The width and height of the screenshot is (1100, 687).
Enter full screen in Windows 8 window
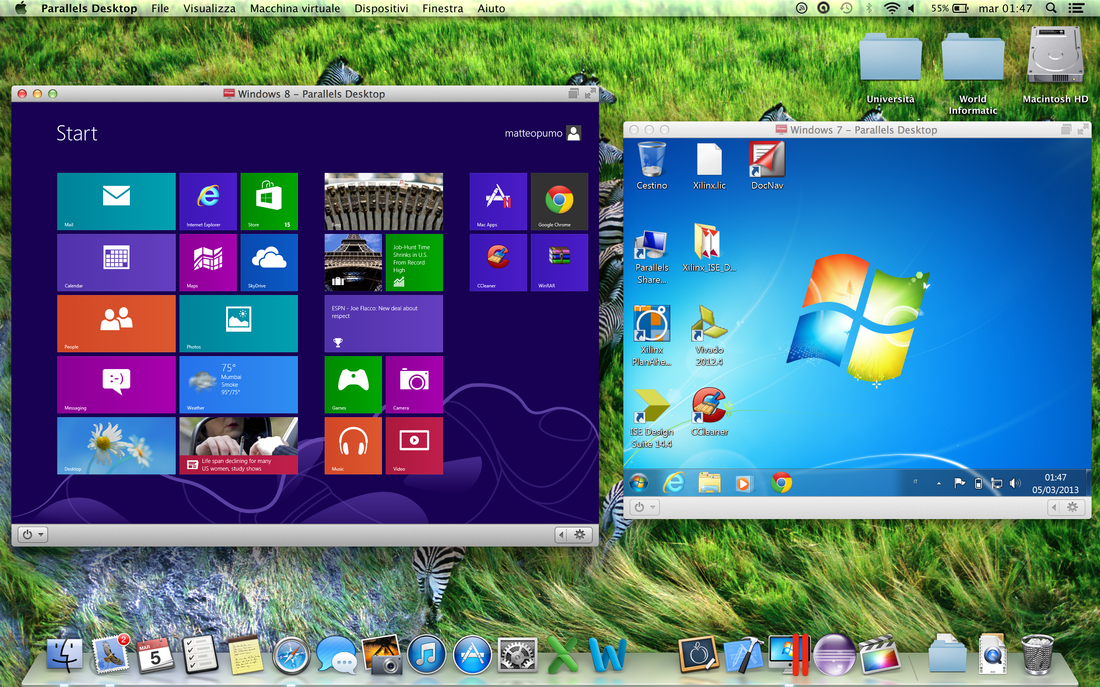(590, 93)
